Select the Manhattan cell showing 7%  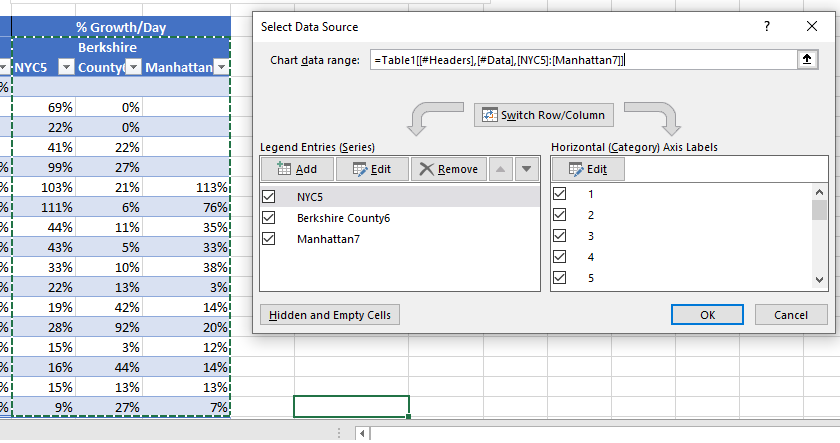click(x=186, y=407)
